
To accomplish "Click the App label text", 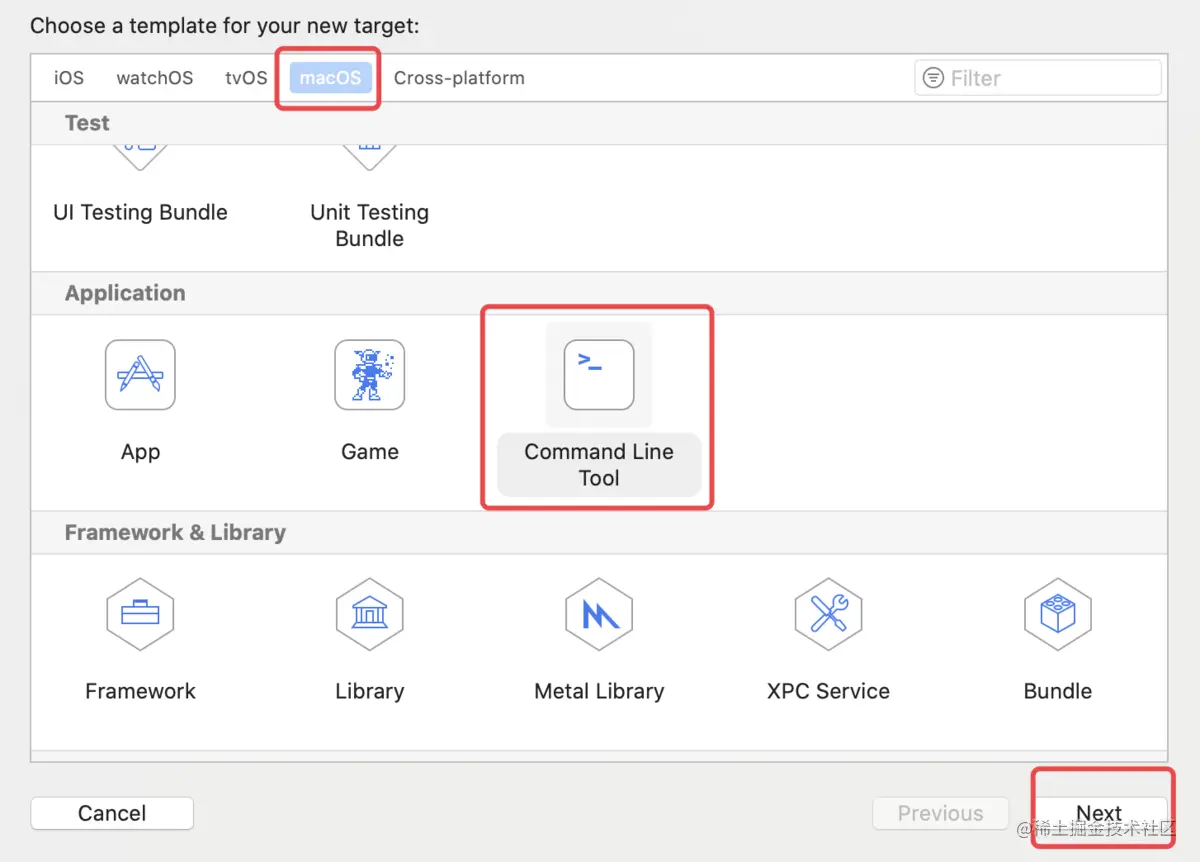I will pyautogui.click(x=140, y=452).
